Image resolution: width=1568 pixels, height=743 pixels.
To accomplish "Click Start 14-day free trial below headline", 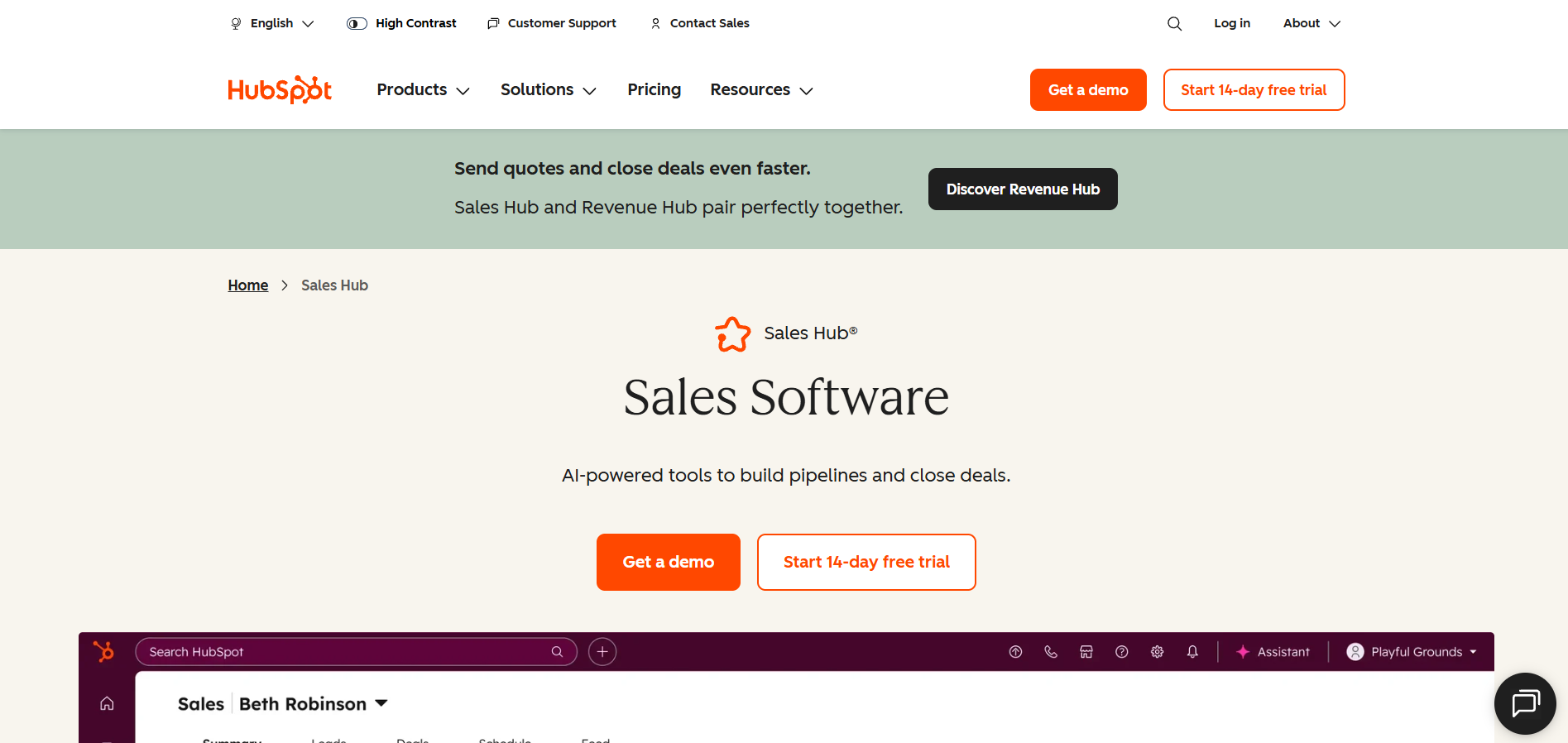I will [x=866, y=562].
